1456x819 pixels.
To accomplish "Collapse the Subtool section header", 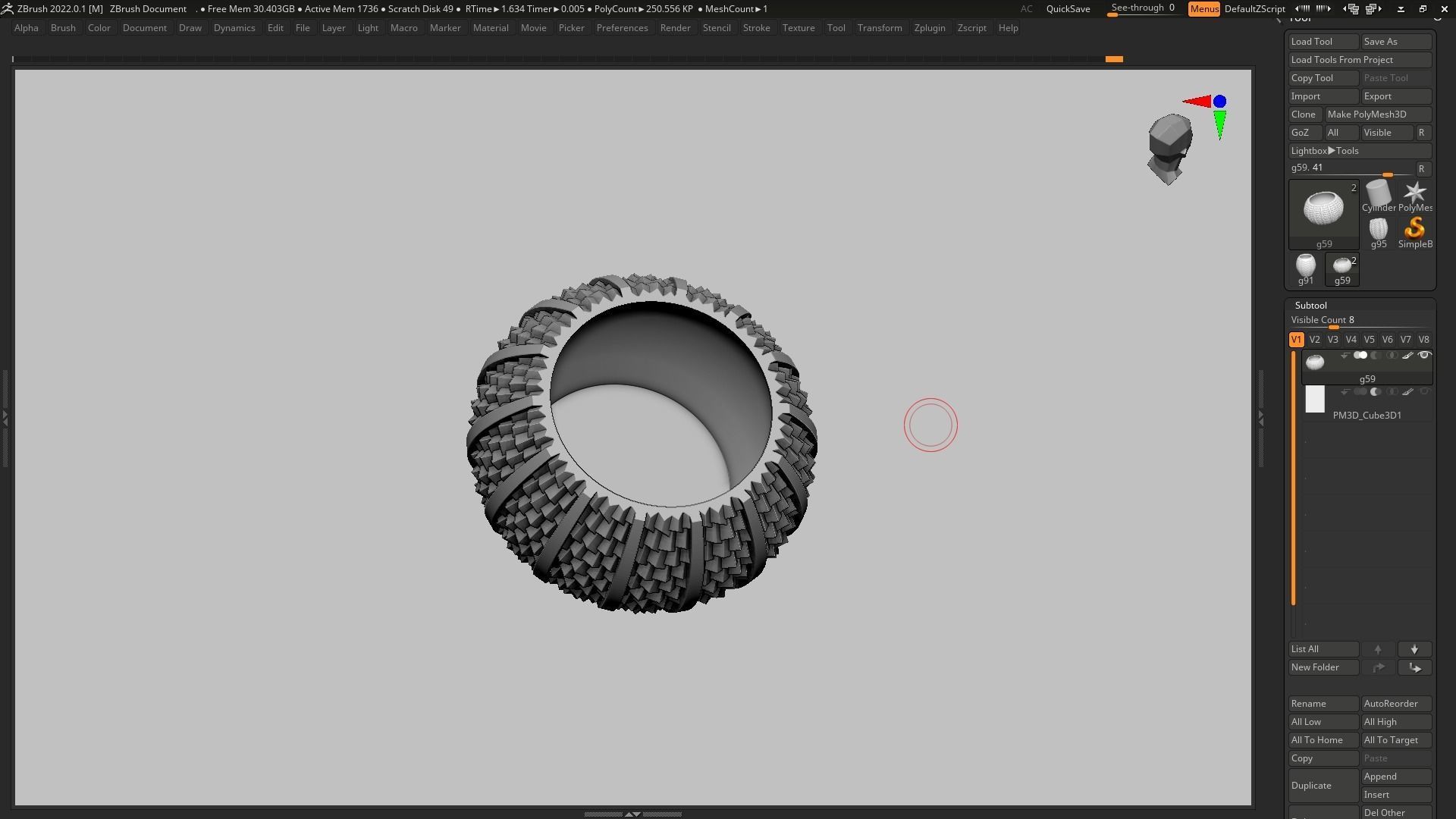I will [x=1310, y=306].
